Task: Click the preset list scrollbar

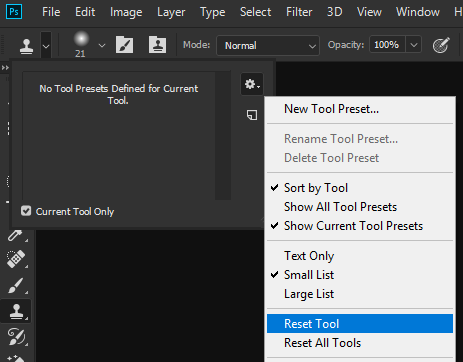Action: [223, 136]
